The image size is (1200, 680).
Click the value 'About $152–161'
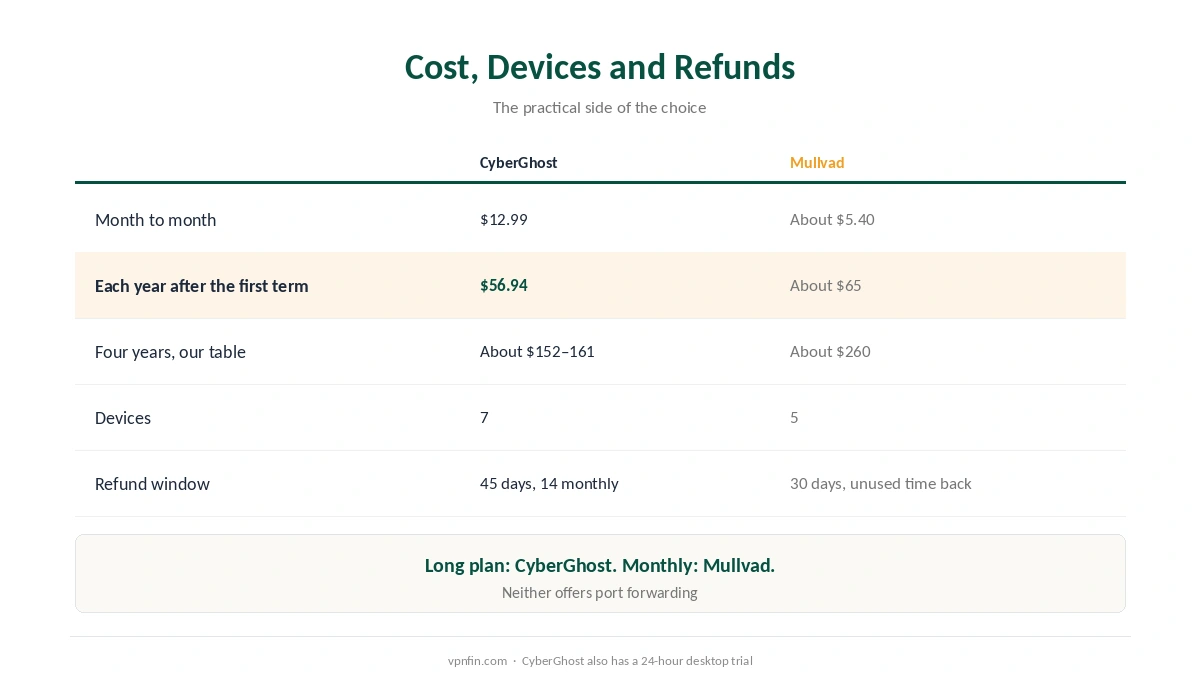coord(537,352)
